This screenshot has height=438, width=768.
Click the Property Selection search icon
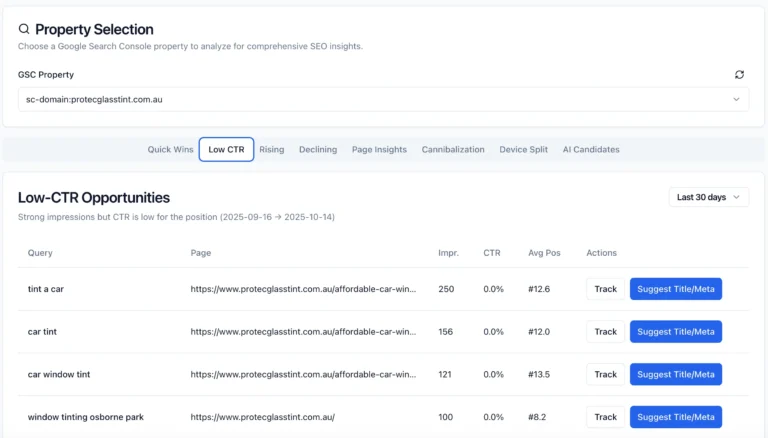tap(24, 29)
